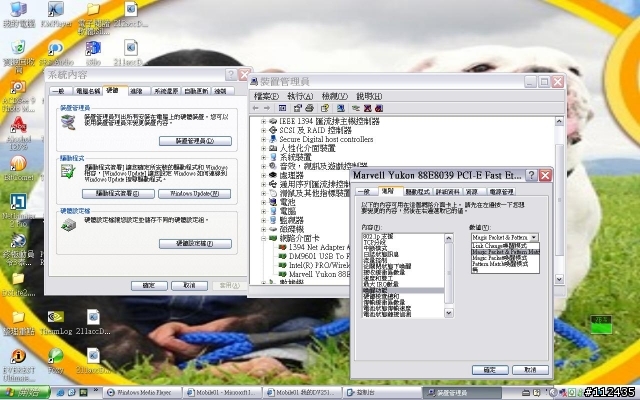Click the Properties icon in Device Manager toolbar
Screen dimensions: 640x400
[298, 108]
